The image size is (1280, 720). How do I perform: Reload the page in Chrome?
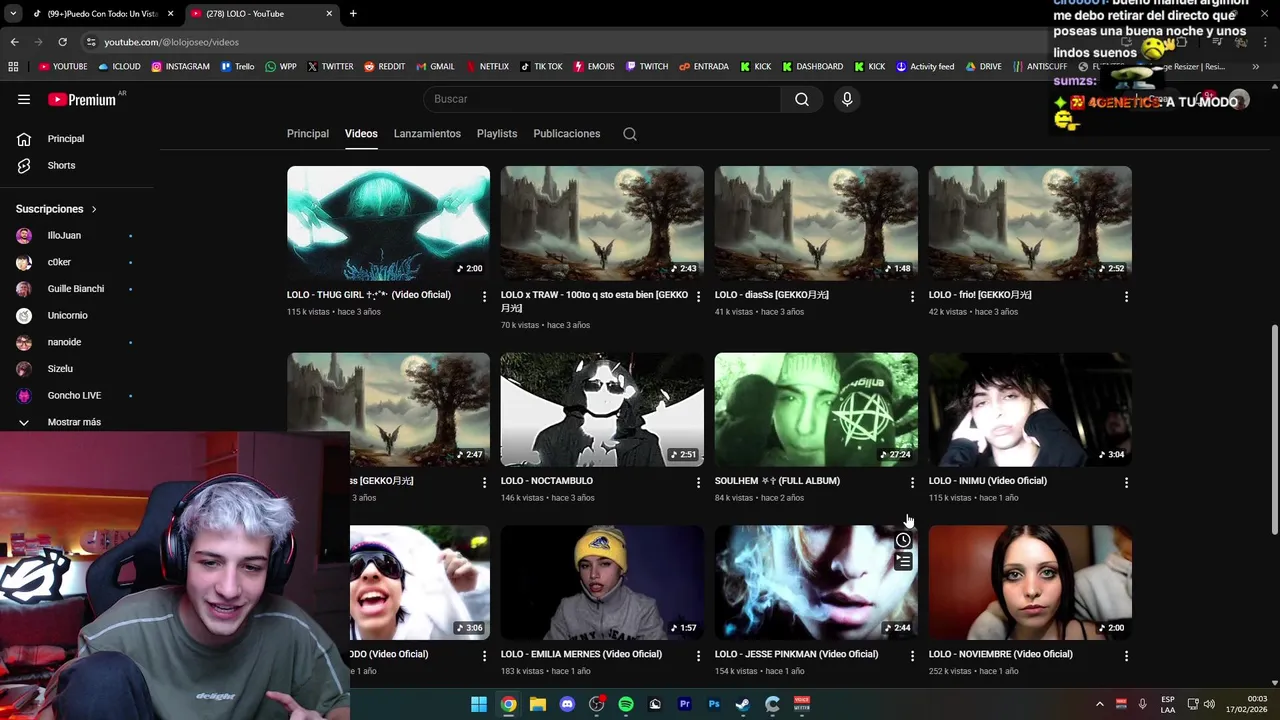click(62, 42)
